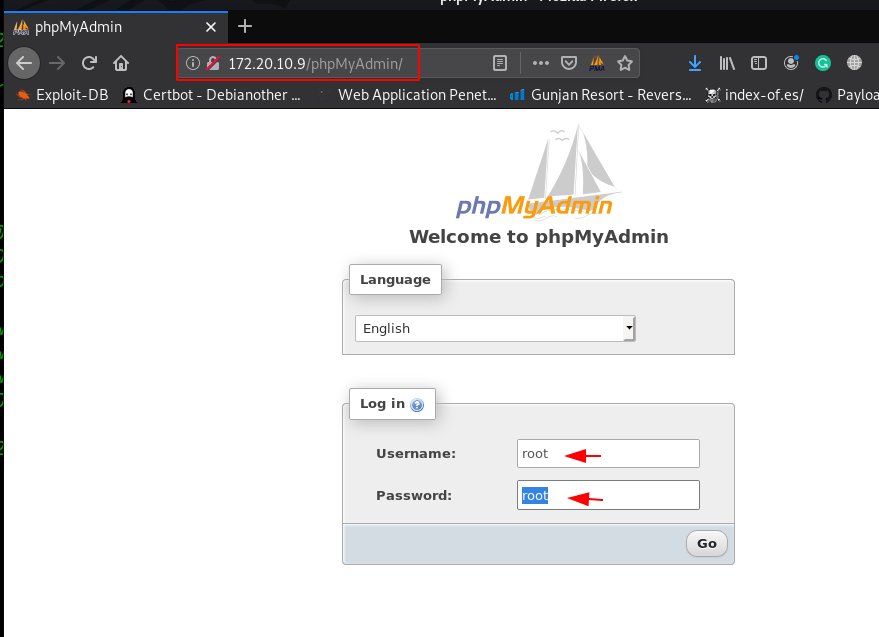Show site information icon in address bar
The image size is (879, 637).
(x=193, y=63)
